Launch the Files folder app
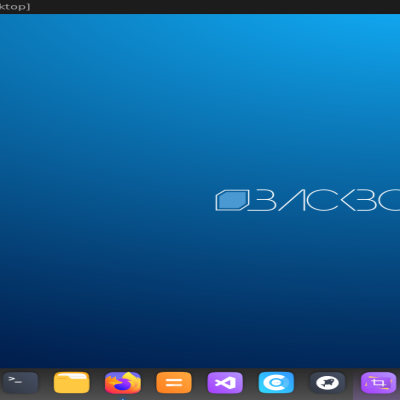This screenshot has height=400, width=400. point(72,383)
